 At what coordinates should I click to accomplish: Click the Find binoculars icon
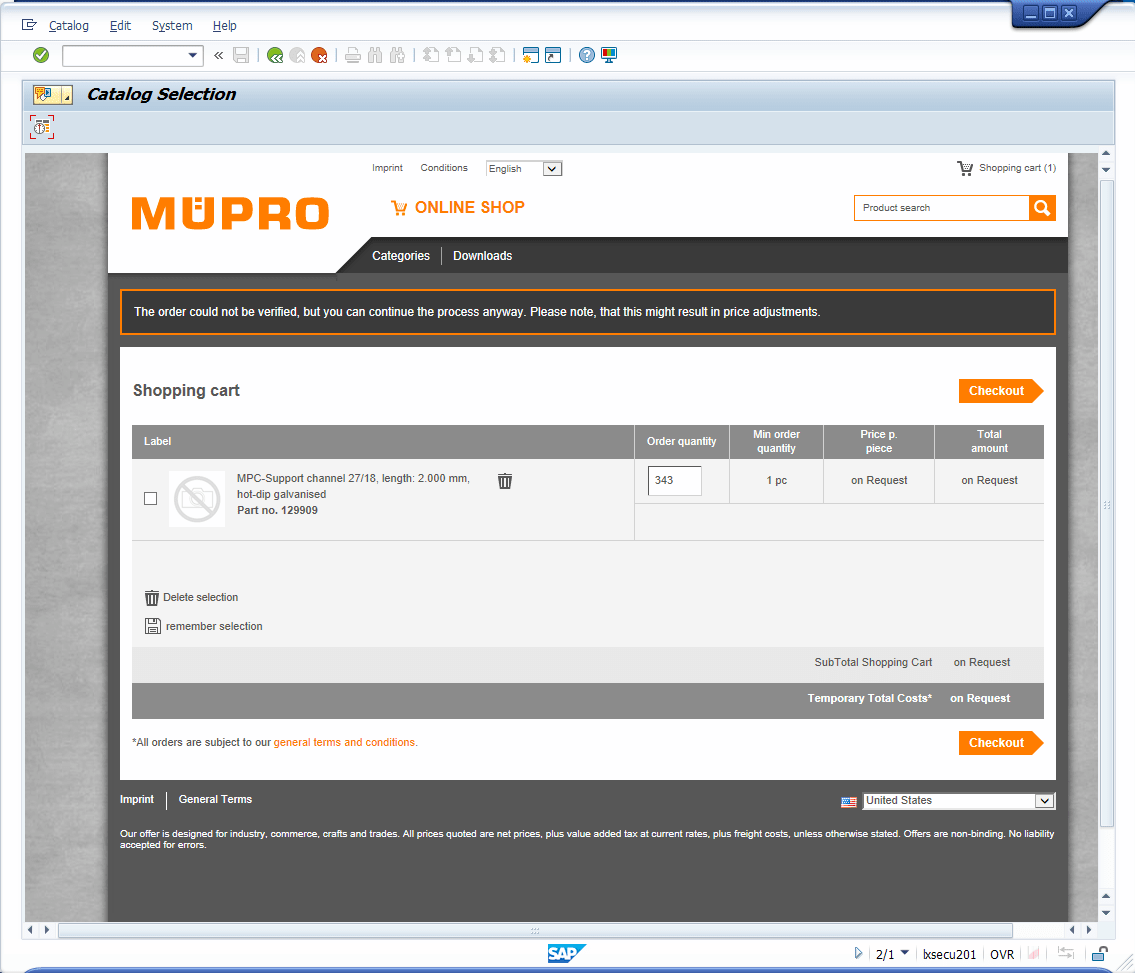pos(375,55)
